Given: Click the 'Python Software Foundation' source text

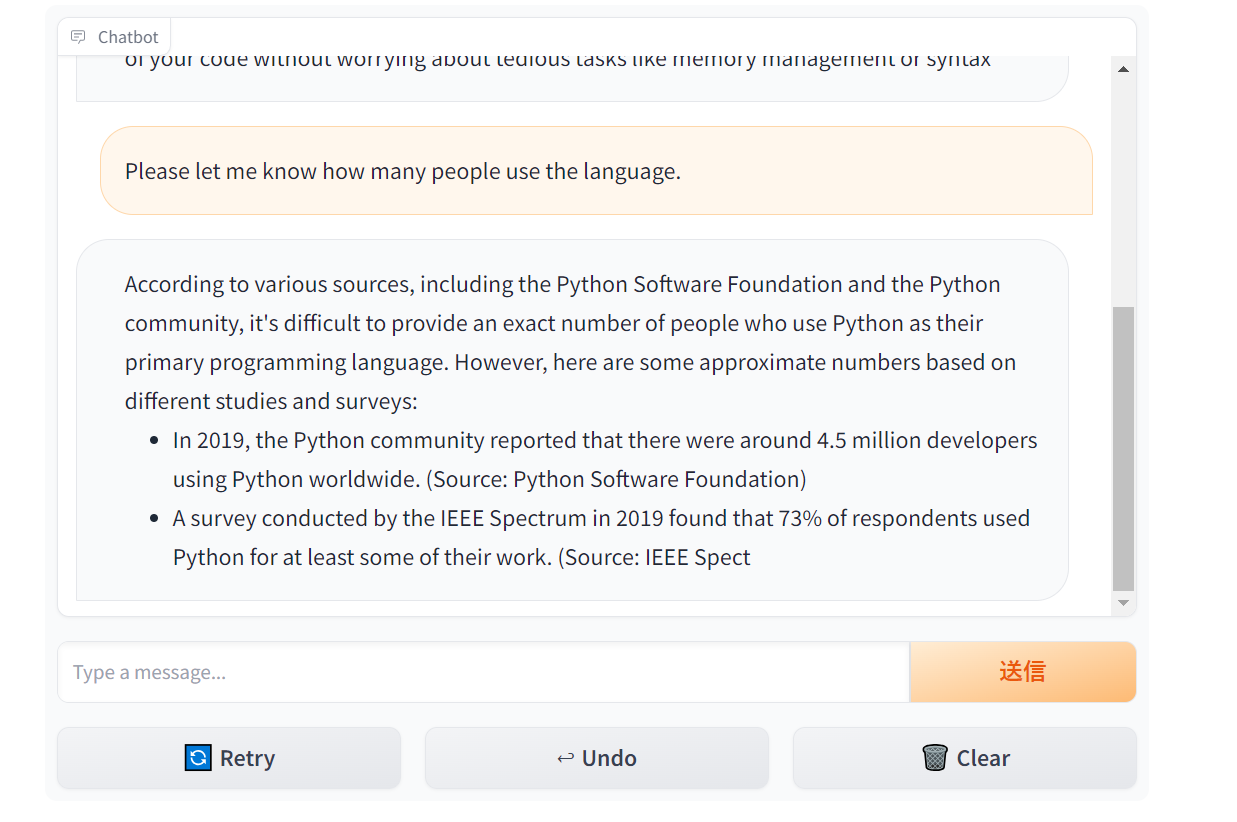Looking at the screenshot, I should (660, 479).
